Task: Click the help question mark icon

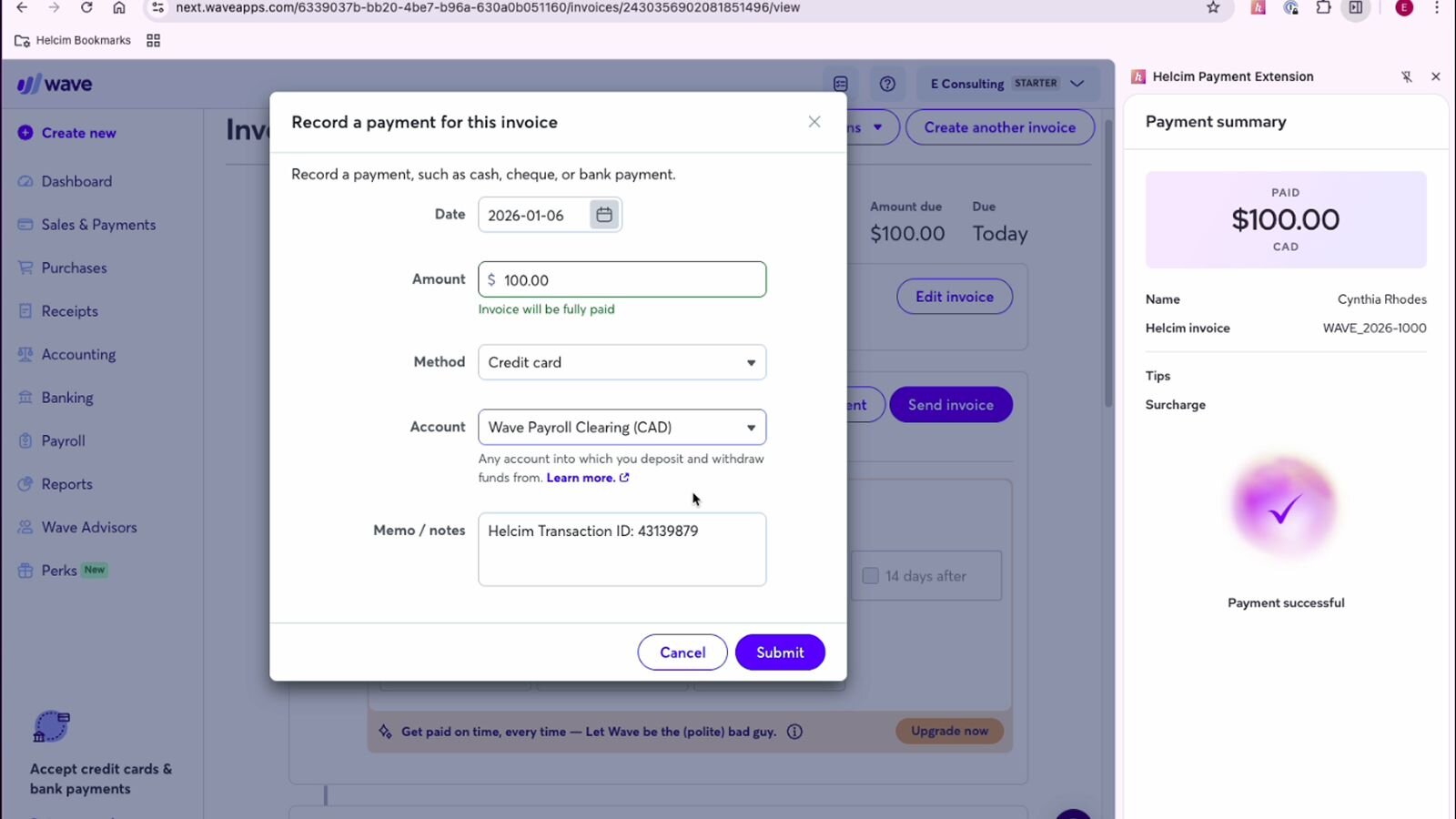Action: coord(887,84)
